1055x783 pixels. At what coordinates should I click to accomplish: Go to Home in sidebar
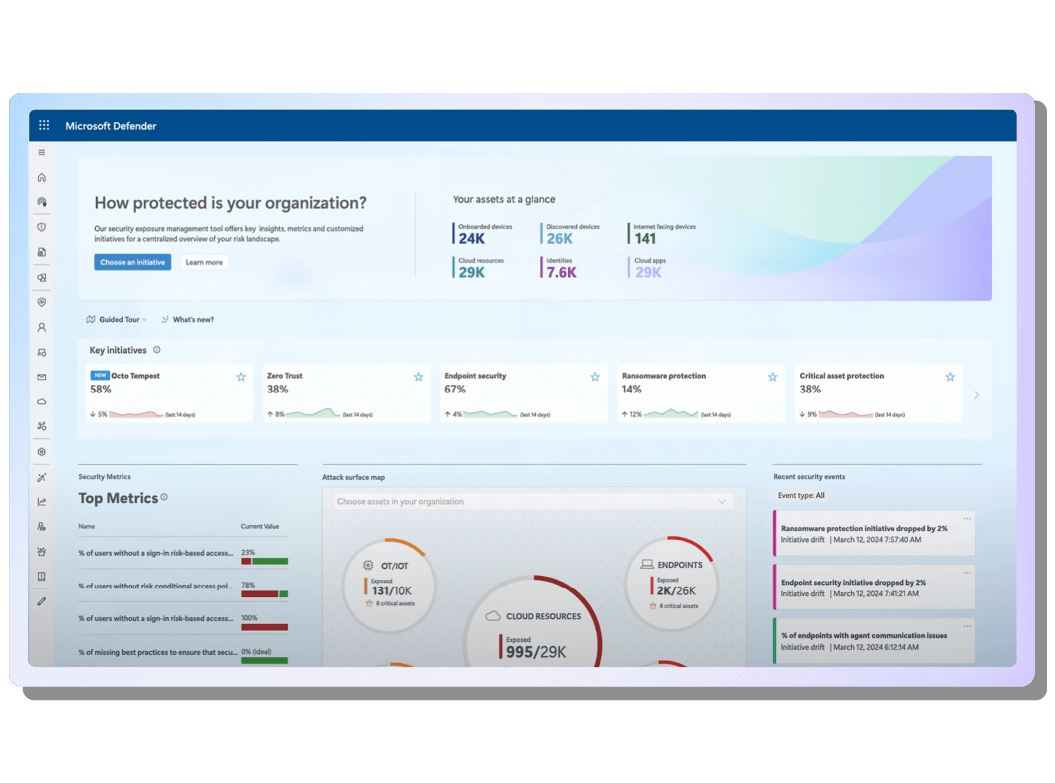[42, 178]
